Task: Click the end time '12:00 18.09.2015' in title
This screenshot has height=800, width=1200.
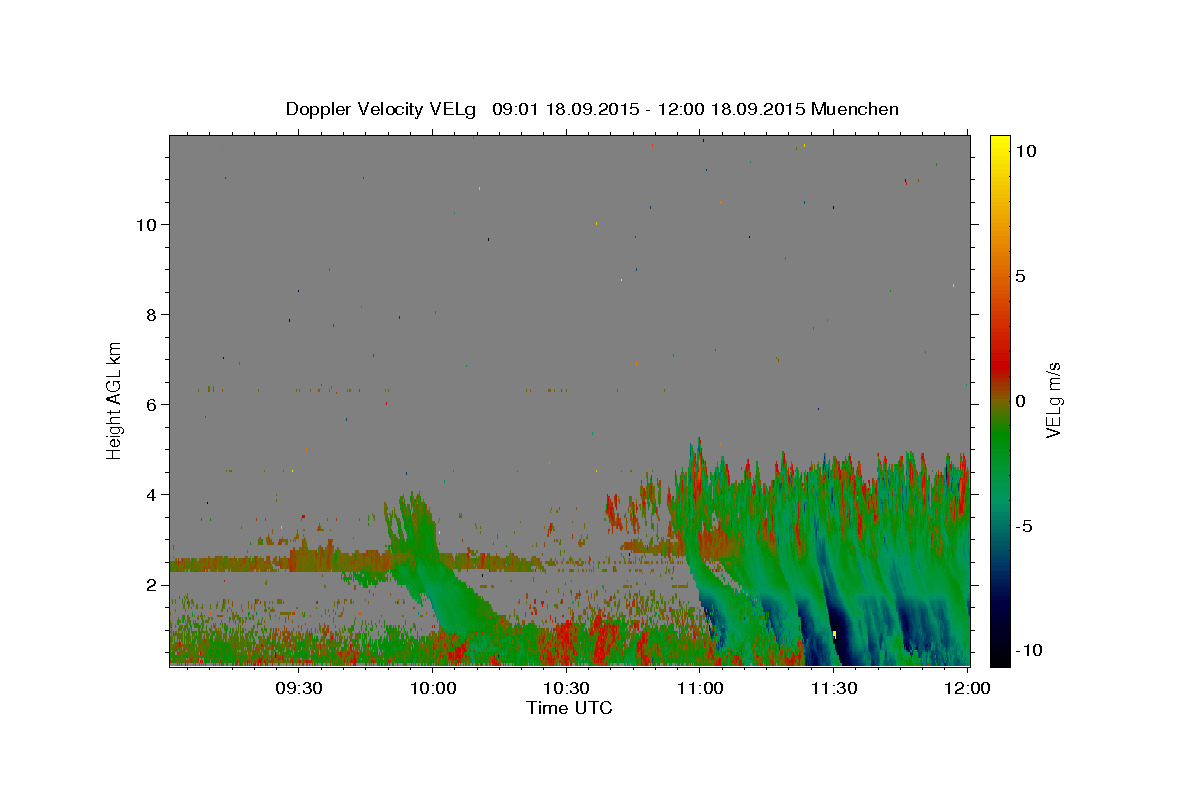Action: [x=729, y=109]
